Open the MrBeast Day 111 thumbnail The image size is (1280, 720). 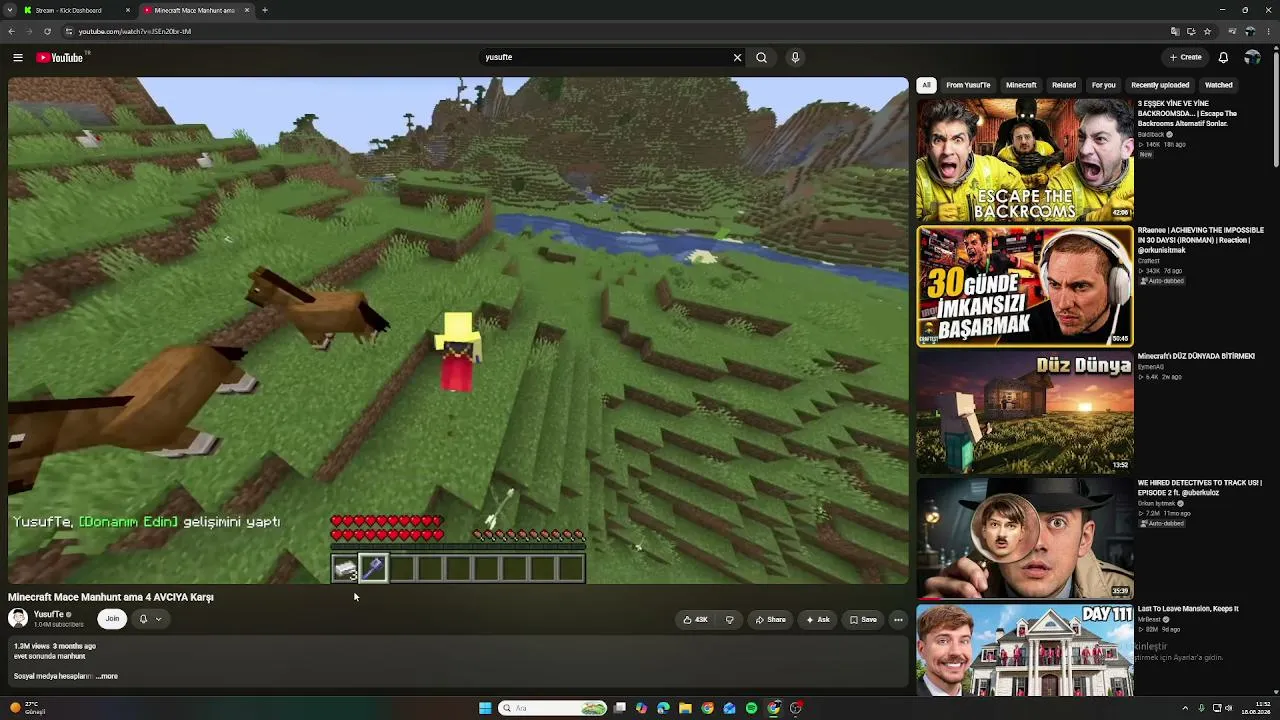click(x=1025, y=650)
